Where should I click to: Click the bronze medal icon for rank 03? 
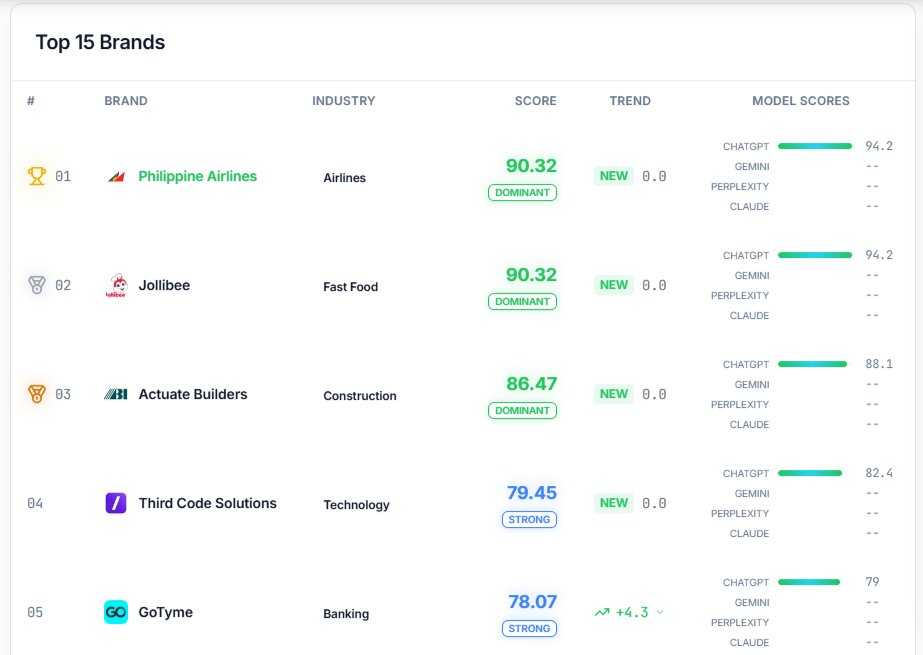click(36, 394)
